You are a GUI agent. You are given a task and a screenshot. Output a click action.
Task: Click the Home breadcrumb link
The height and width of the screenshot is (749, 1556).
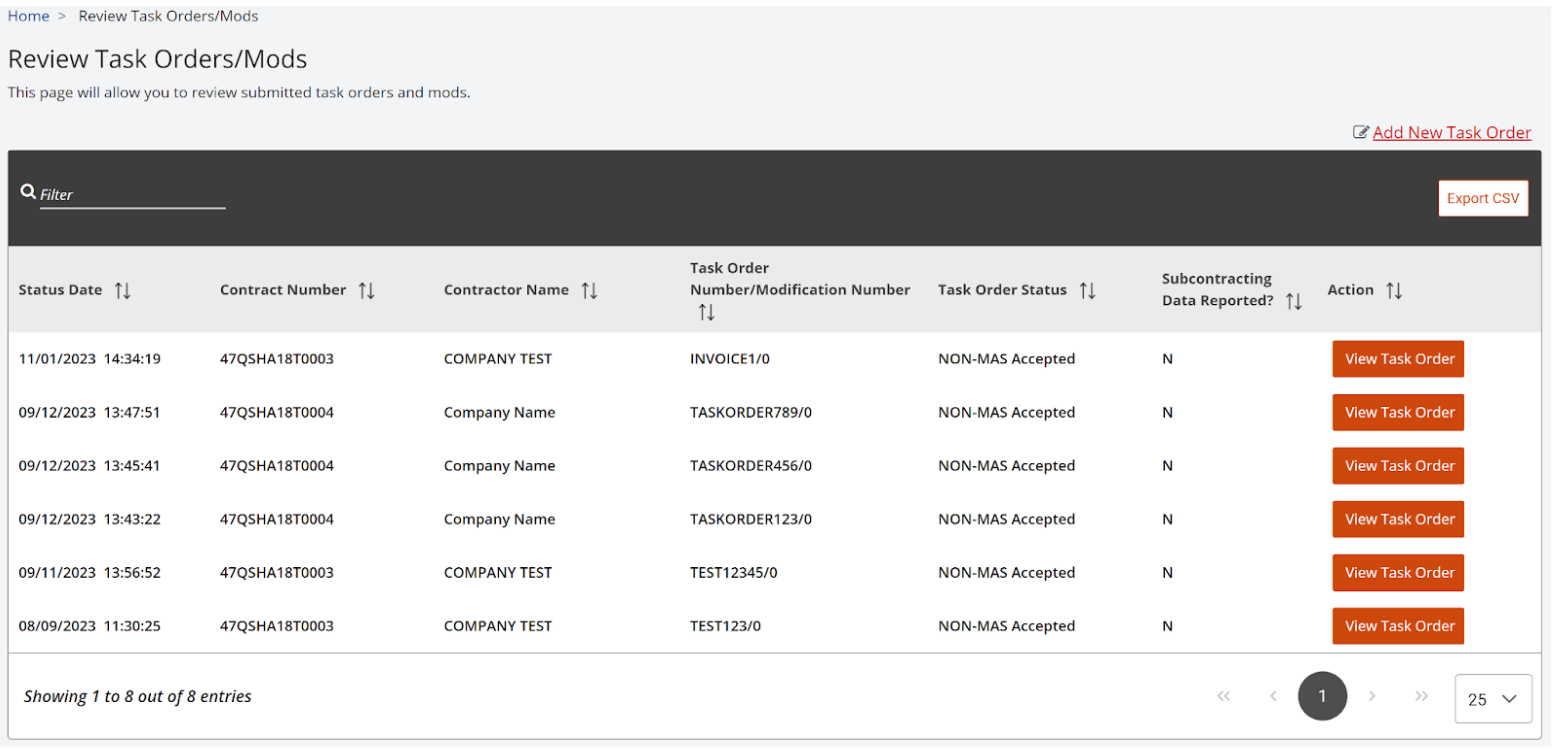click(28, 16)
